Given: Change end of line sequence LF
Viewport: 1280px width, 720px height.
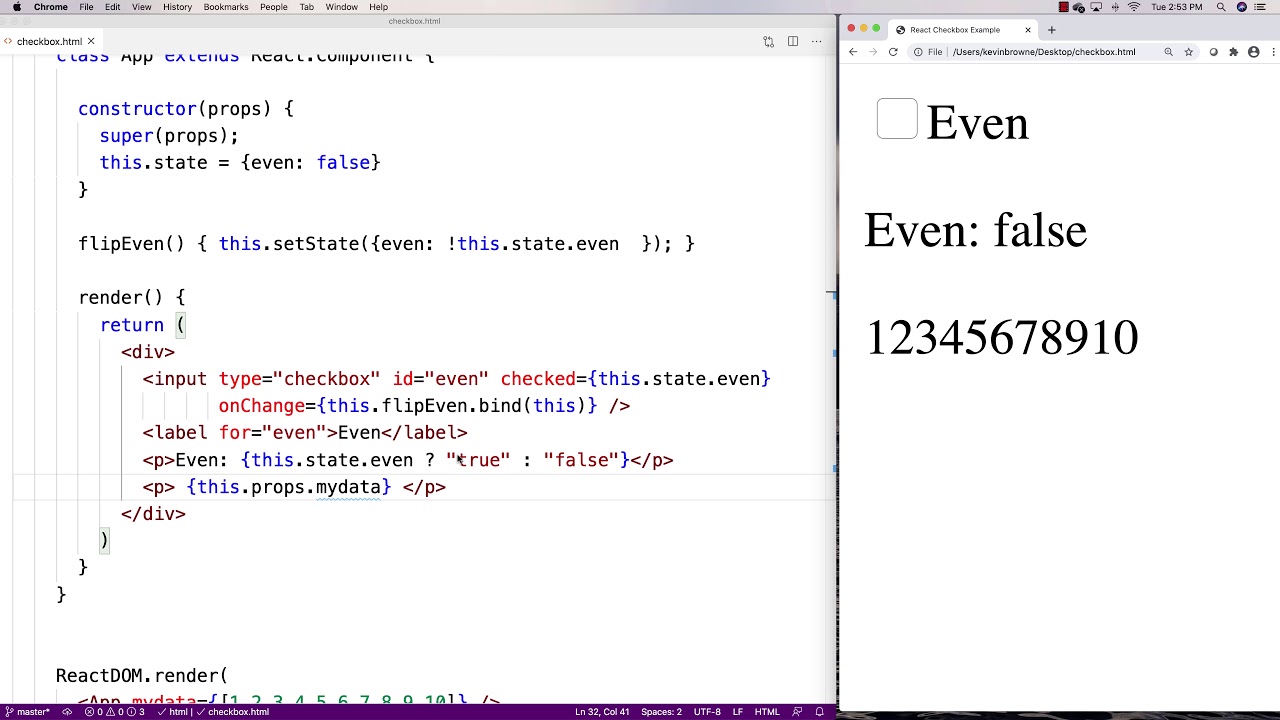Looking at the screenshot, I should 738,712.
